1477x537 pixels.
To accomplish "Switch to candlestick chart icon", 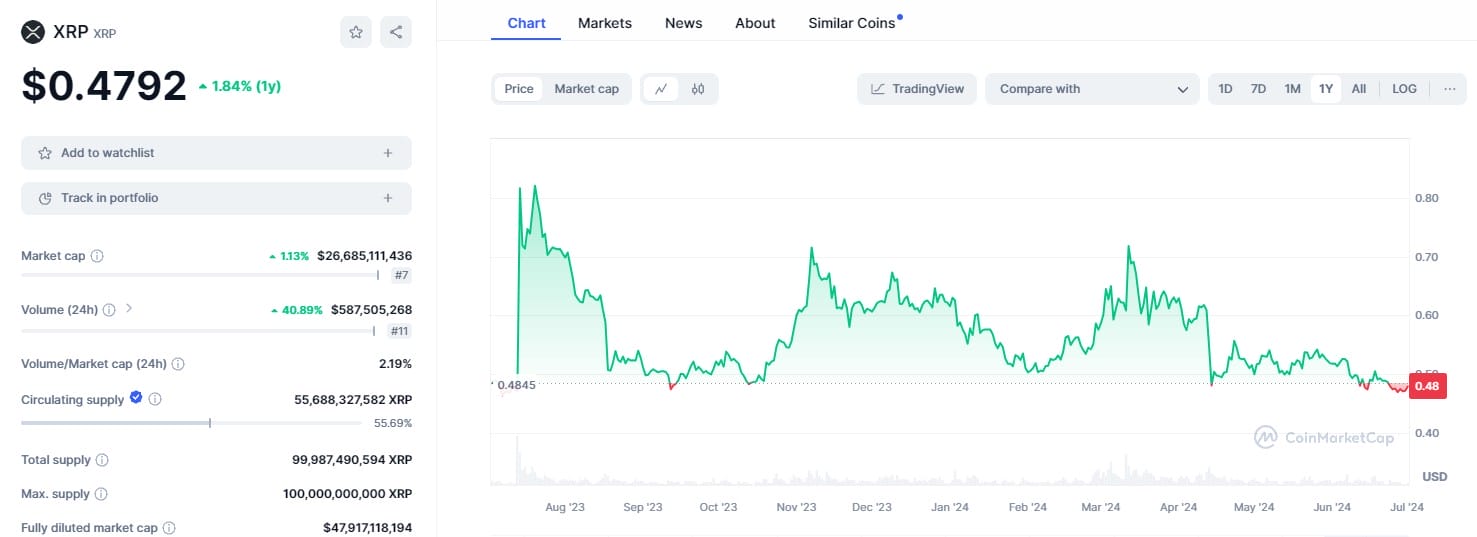I will click(698, 89).
